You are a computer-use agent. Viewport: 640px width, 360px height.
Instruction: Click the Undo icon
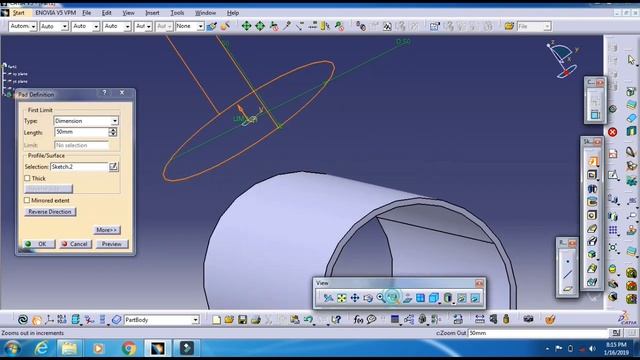click(x=308, y=320)
